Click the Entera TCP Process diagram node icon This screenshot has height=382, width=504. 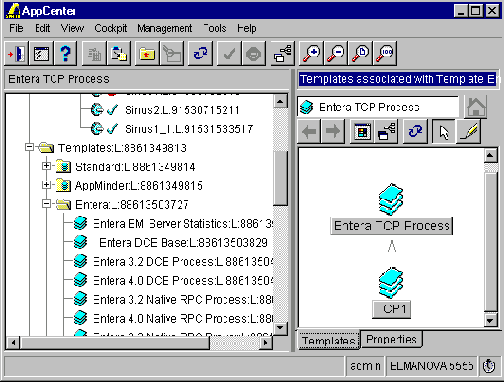391,199
